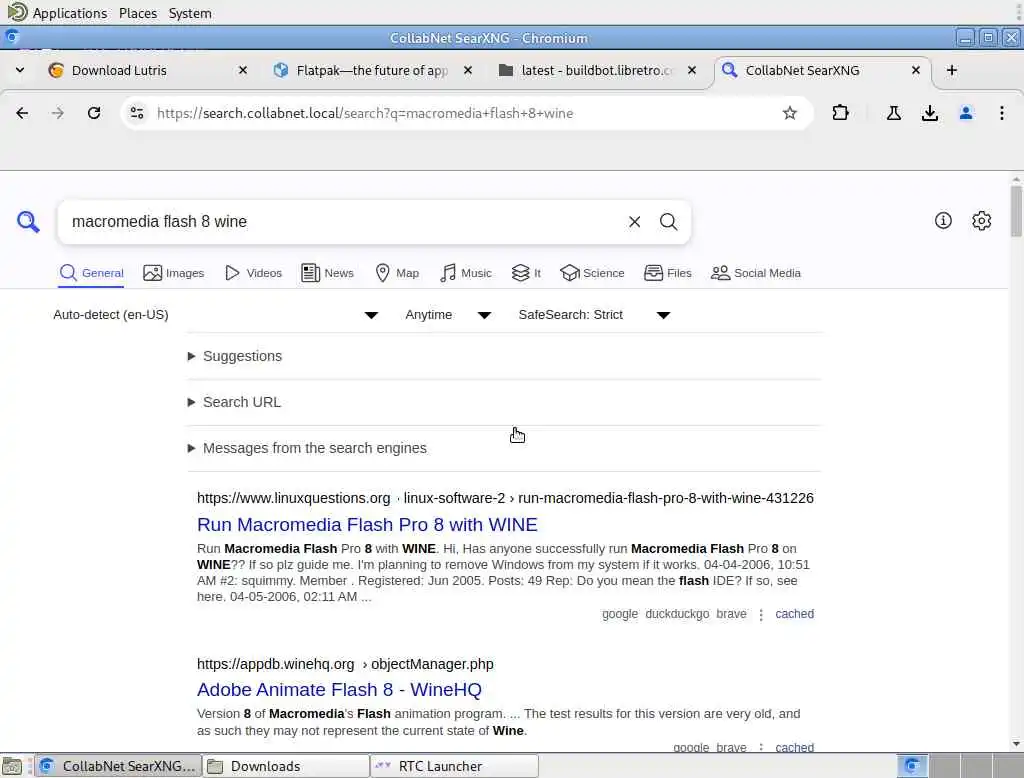Open more options dots beside brave, linuxquestions
Viewport: 1024px width, 778px height.
point(761,615)
